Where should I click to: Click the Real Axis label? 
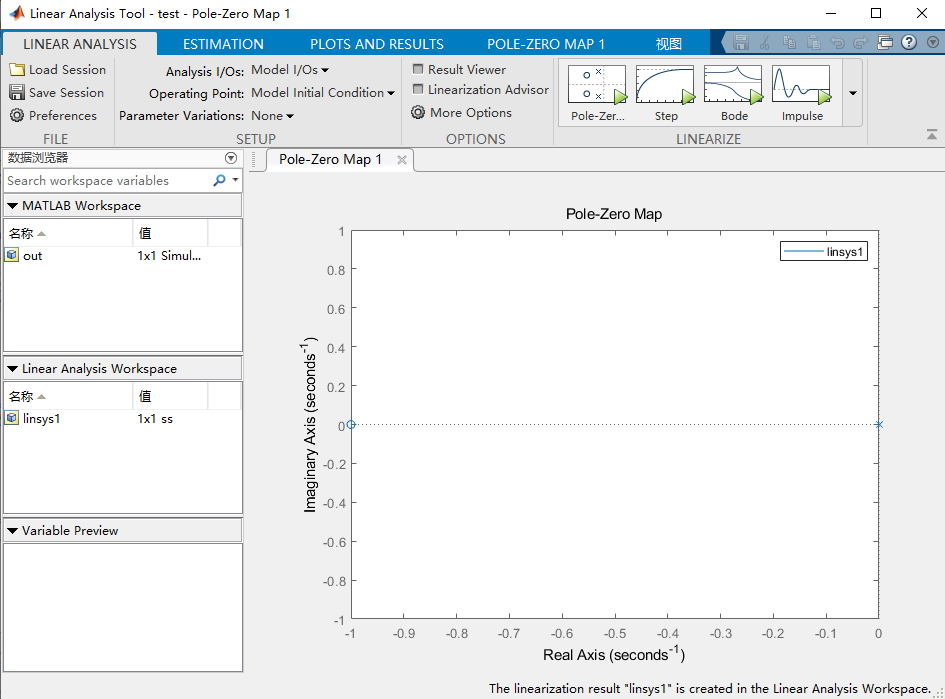(x=614, y=654)
